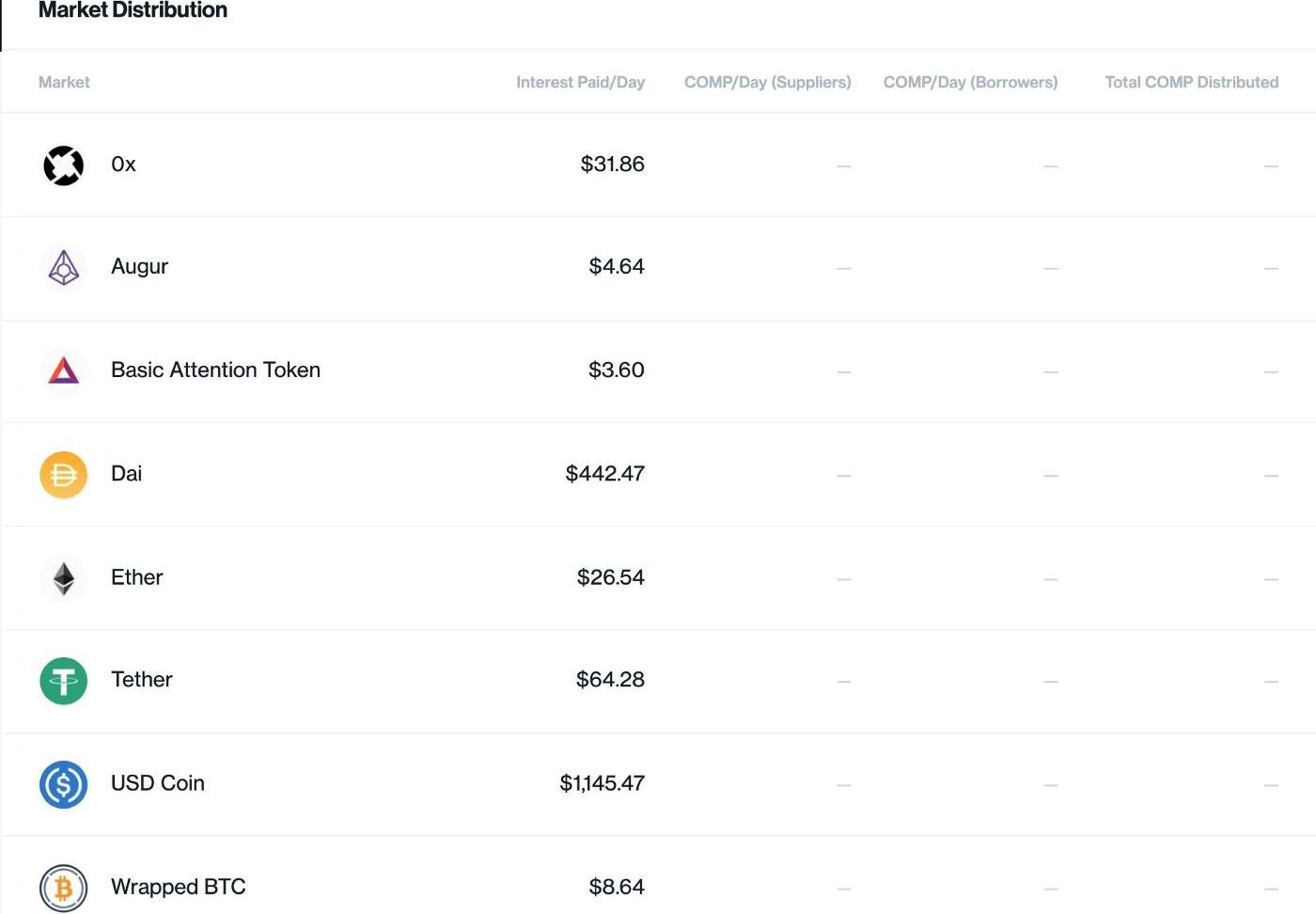The height and width of the screenshot is (914, 1316).
Task: Click Total COMP Distributed column header
Action: point(1191,83)
